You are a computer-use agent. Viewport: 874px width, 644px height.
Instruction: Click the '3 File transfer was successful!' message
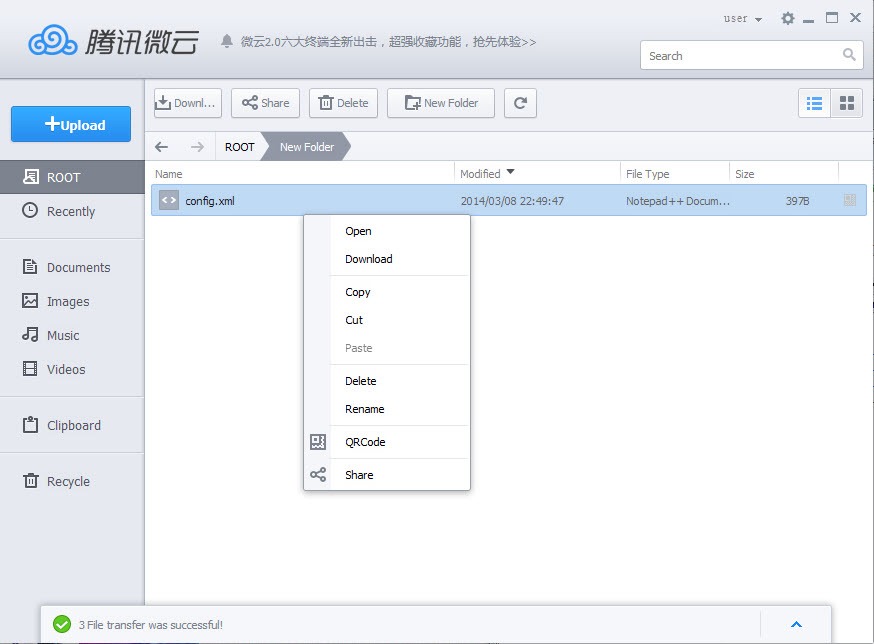(x=150, y=625)
